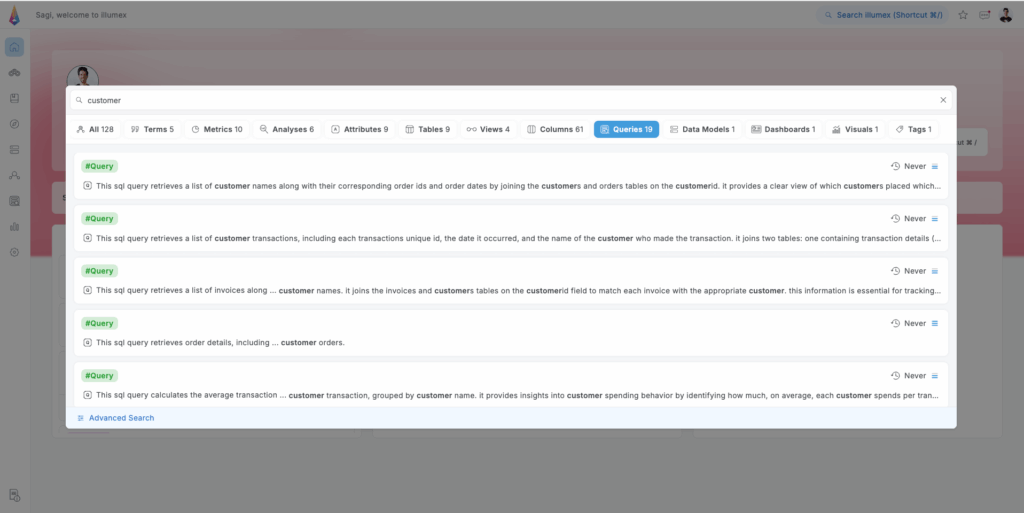Viewport: 1024px width, 513px height.
Task: Click the Home icon in left sidebar
Action: pyautogui.click(x=14, y=47)
